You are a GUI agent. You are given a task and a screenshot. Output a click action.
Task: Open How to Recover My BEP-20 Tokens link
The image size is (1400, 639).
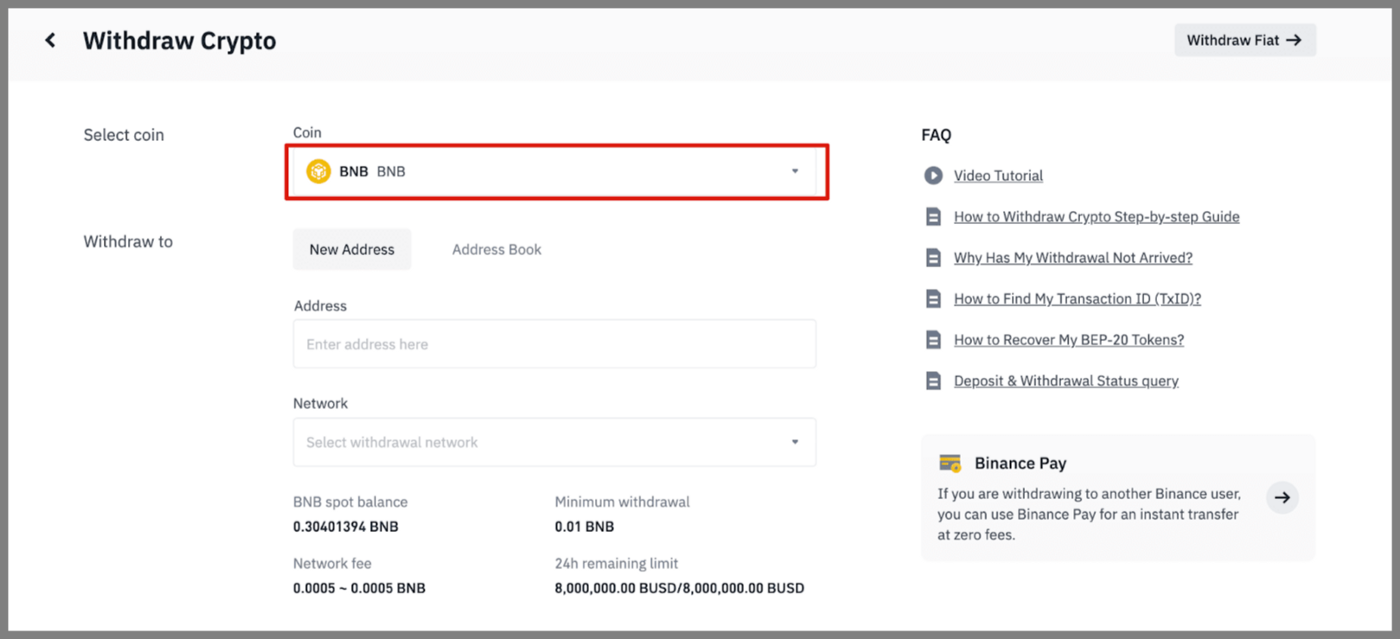pyautogui.click(x=1069, y=340)
